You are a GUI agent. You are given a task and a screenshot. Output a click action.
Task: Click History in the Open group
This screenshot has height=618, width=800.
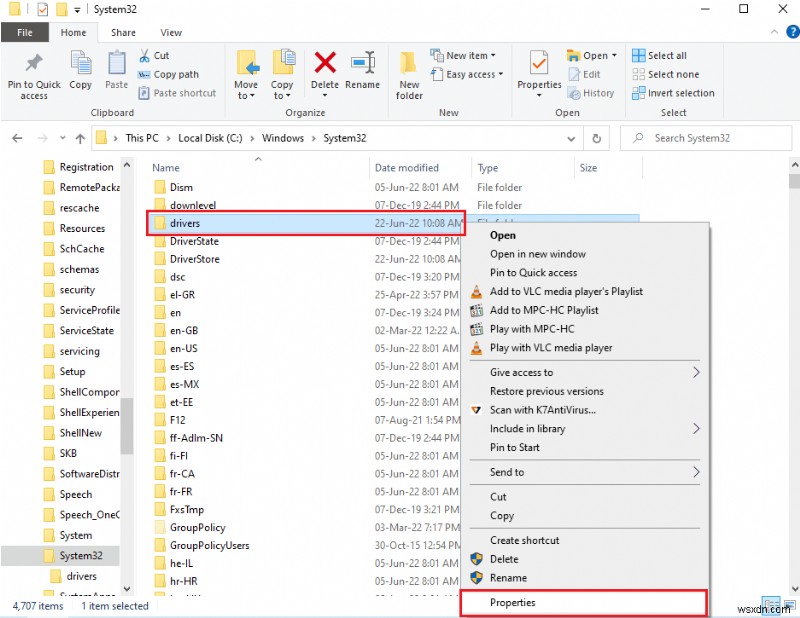click(591, 93)
